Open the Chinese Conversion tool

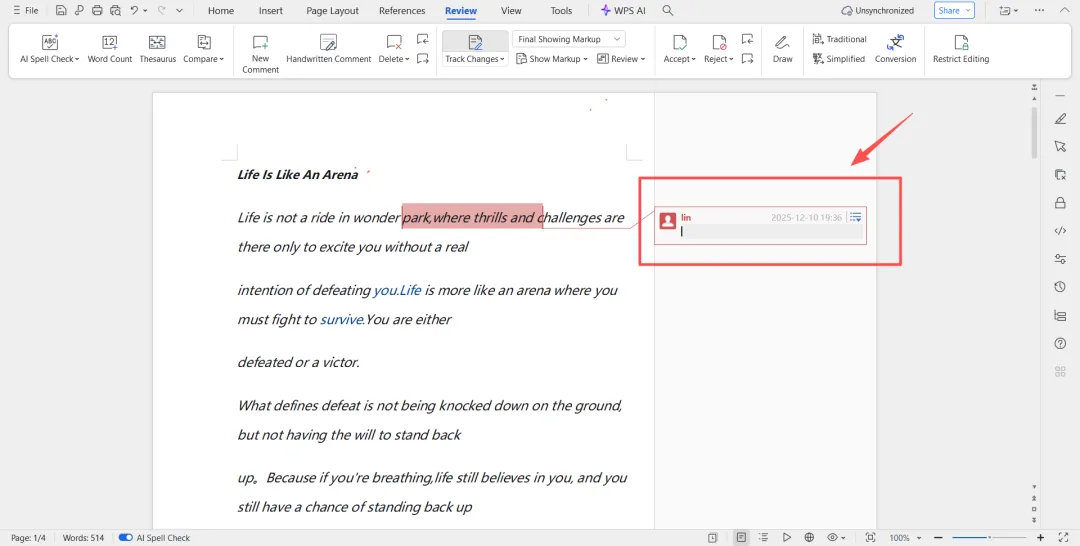[x=895, y=49]
